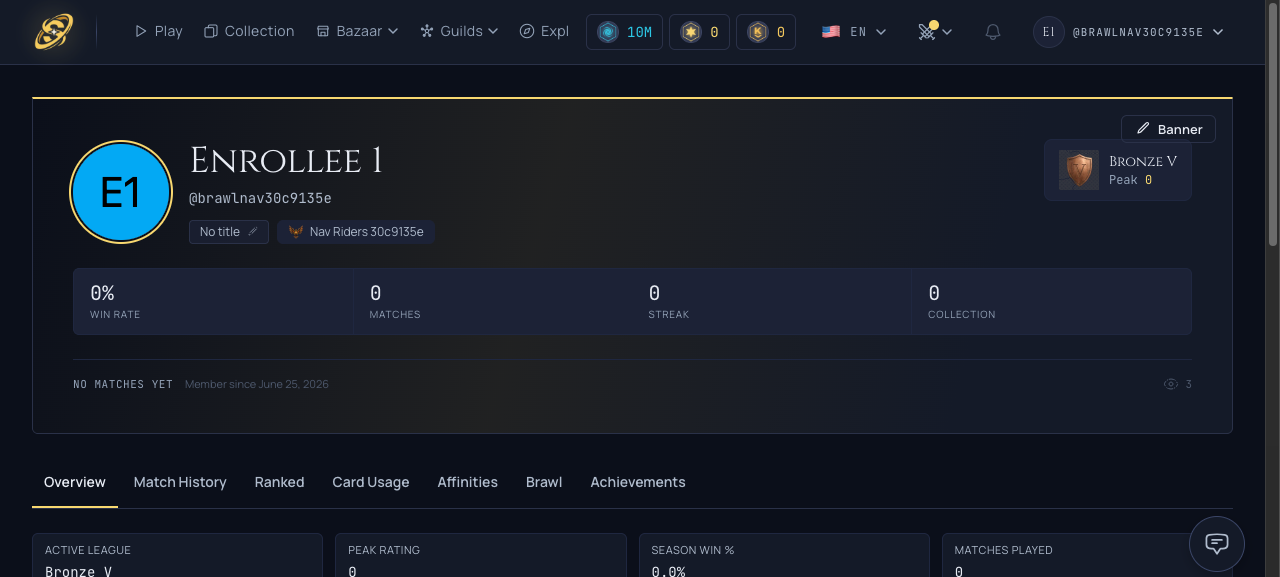Click the Enrollee 1 profile name
Viewport: 1280px width, 577px height.
(286, 160)
